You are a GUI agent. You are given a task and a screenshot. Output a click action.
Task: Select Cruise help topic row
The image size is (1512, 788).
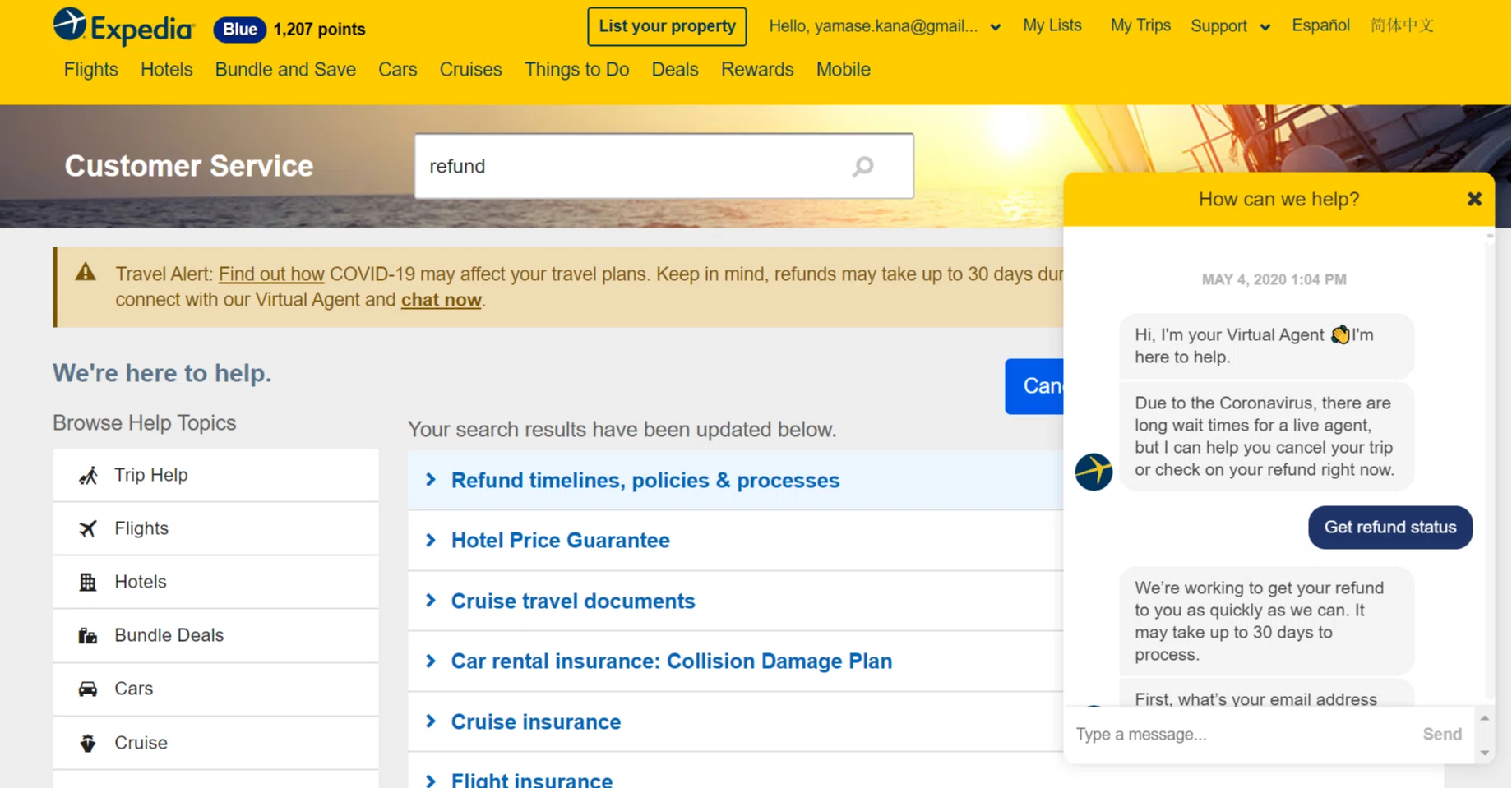(215, 743)
